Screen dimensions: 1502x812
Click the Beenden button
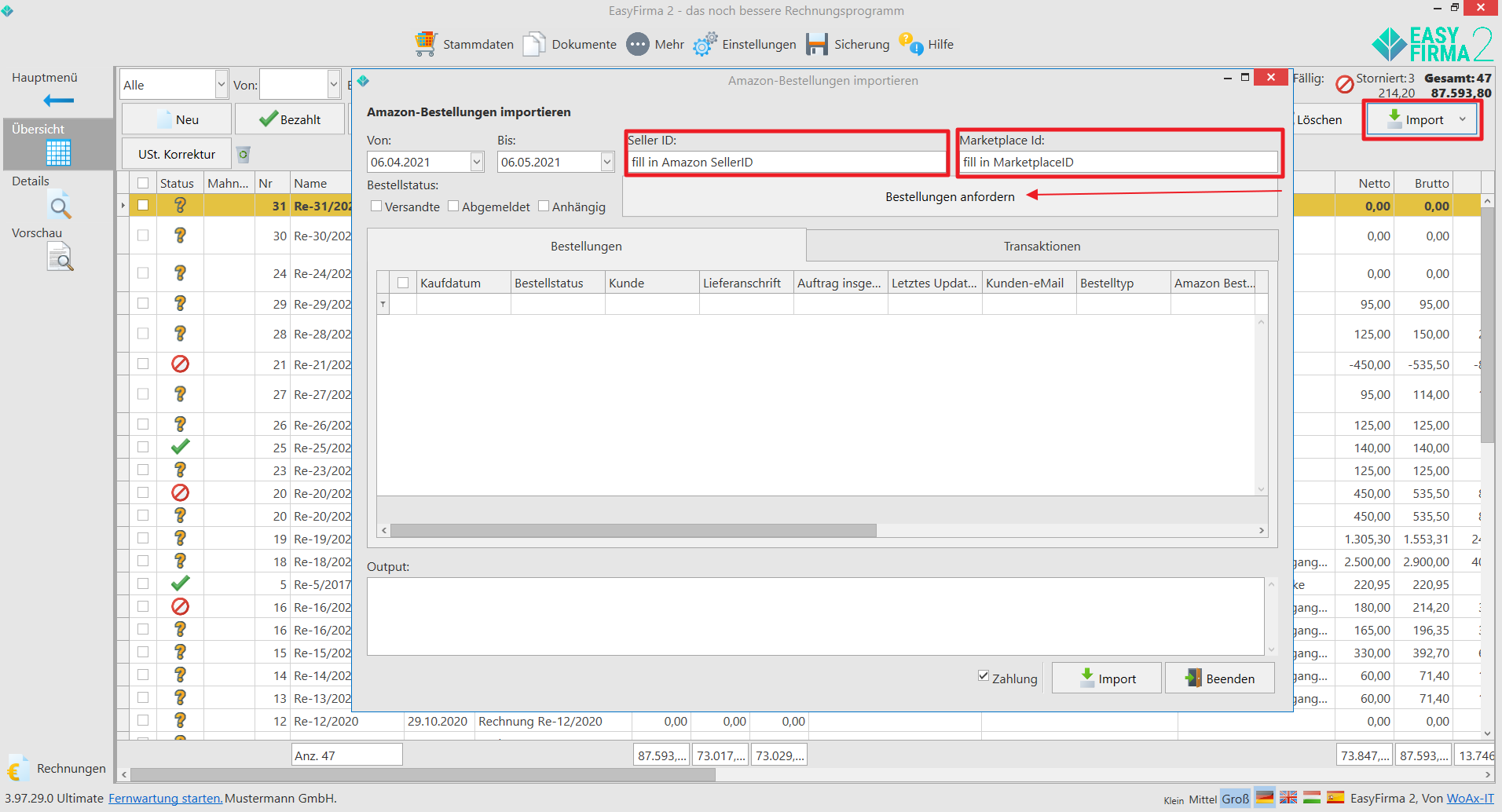[1220, 678]
